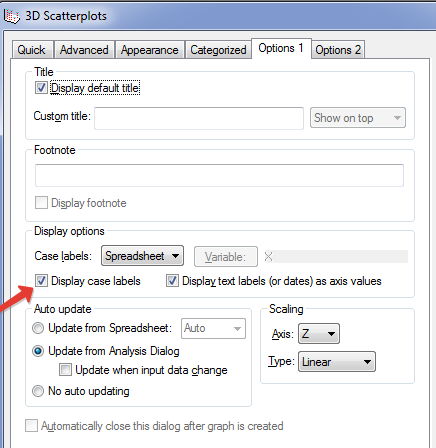The height and width of the screenshot is (448, 436).
Task: Switch to the Quick tab
Action: coord(32,50)
